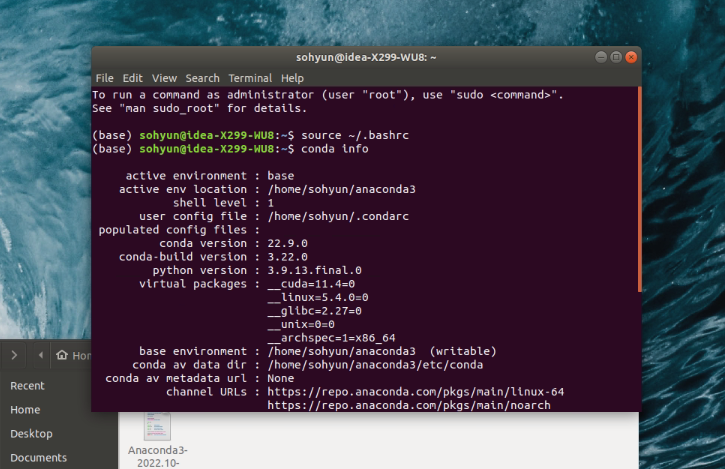The height and width of the screenshot is (469, 725).
Task: Open the Help menu in terminal
Action: tap(292, 78)
